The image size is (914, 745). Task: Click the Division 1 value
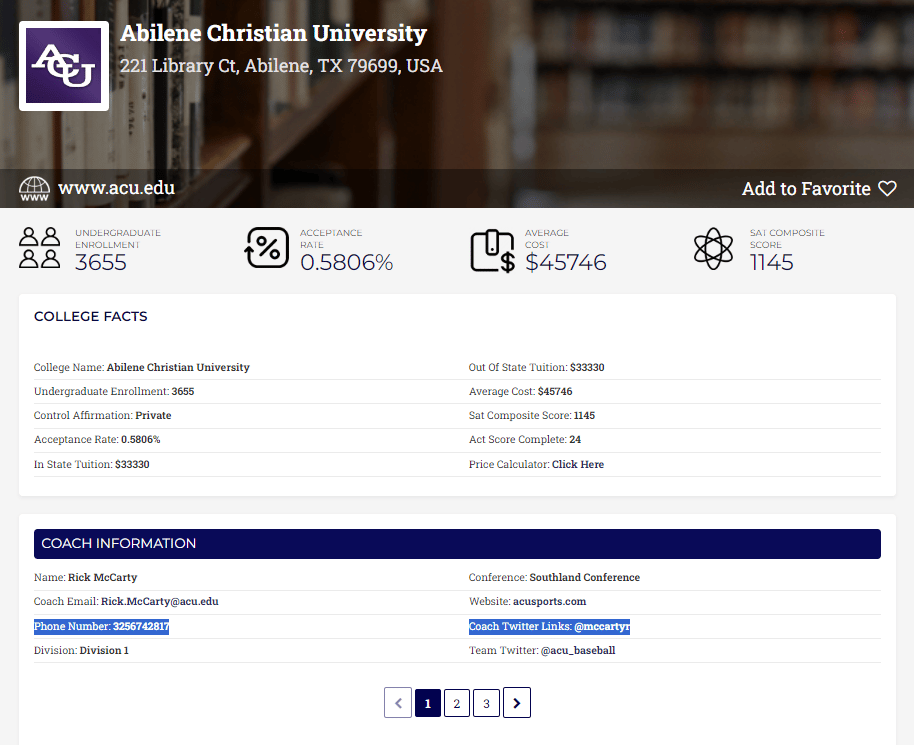(x=104, y=650)
